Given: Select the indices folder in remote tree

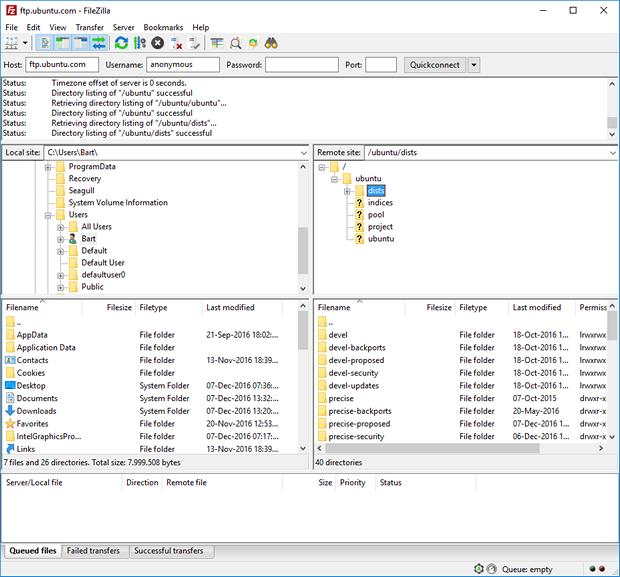Looking at the screenshot, I should click(380, 202).
